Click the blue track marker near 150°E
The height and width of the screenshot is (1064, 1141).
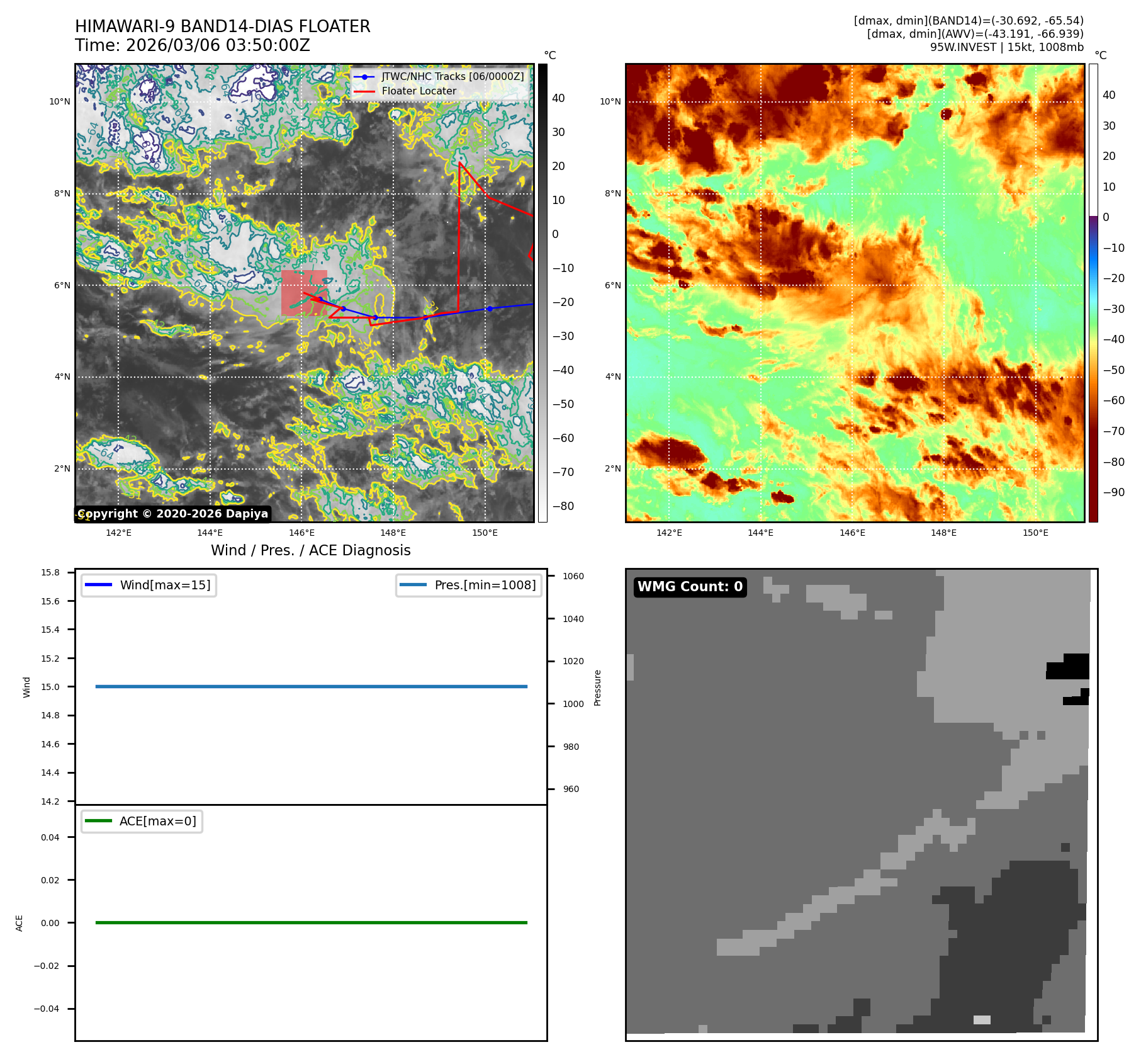tap(490, 308)
